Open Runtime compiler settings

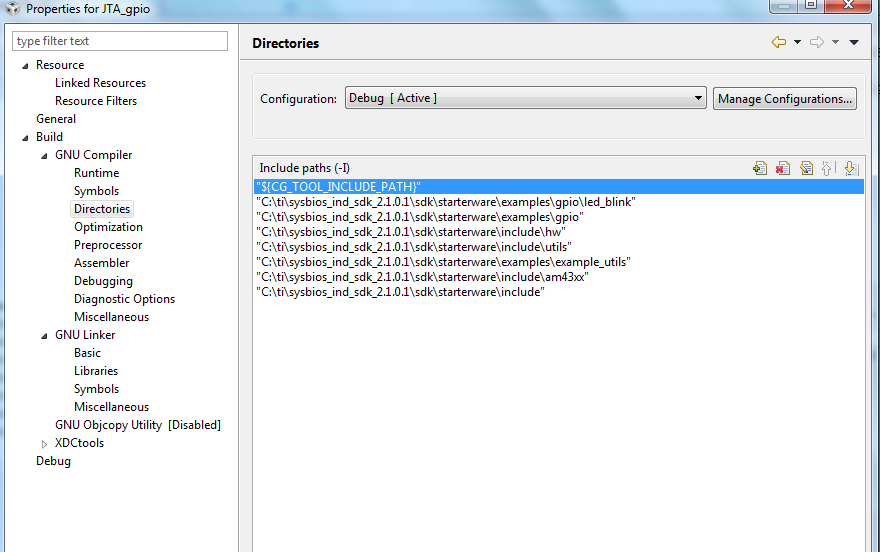coord(97,173)
